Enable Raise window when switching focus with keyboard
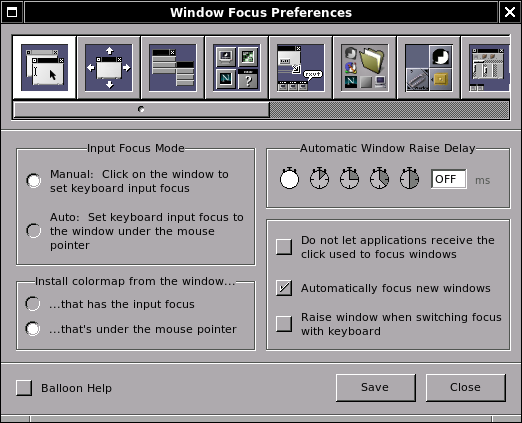The height and width of the screenshot is (423, 522). click(x=284, y=324)
